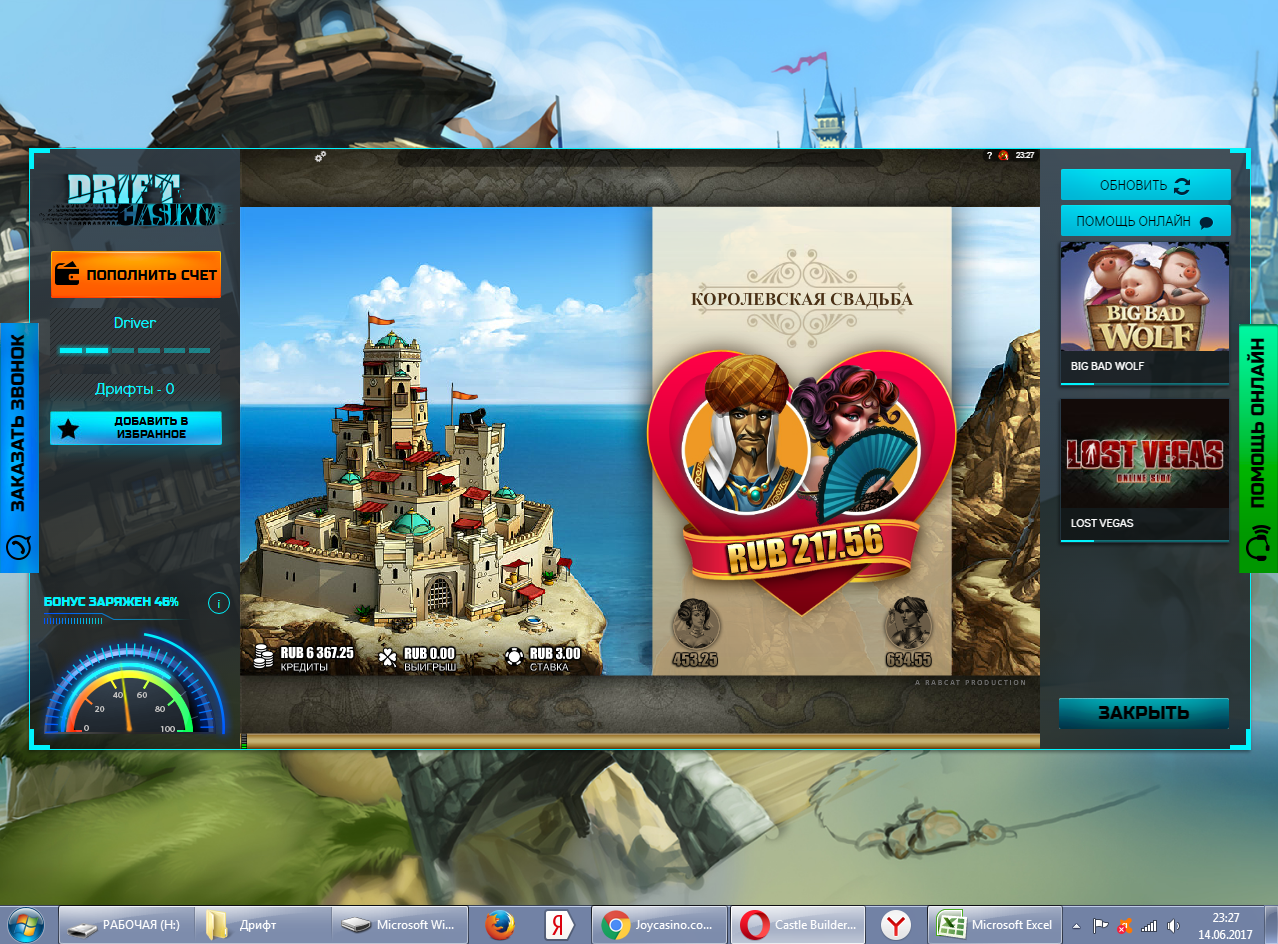This screenshot has height=944, width=1278.
Task: Click the ЗАКРЫТЬ button
Action: click(x=1144, y=713)
